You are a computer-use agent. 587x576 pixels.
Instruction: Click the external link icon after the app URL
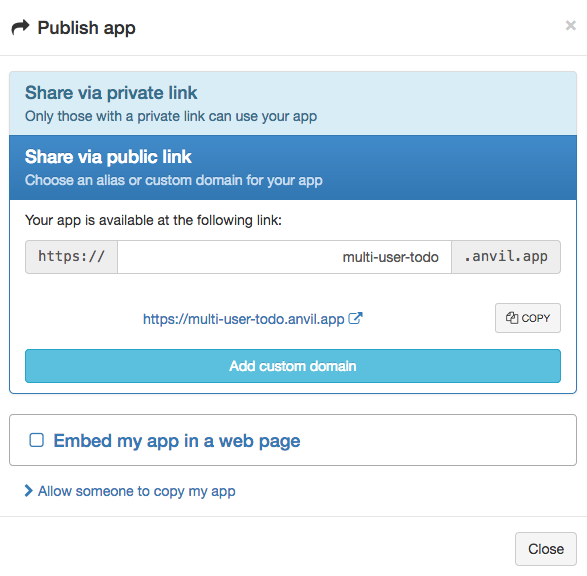(x=355, y=319)
